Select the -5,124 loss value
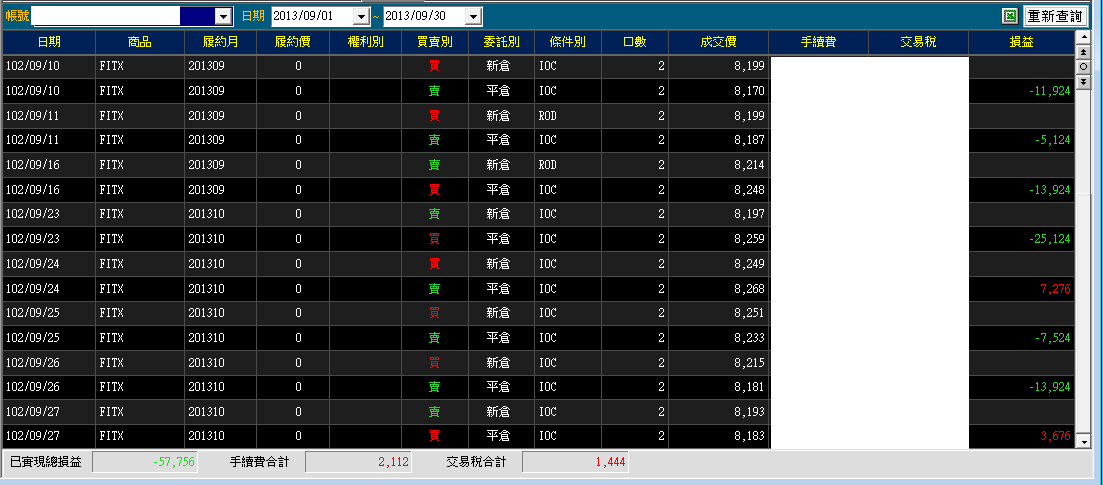1103x485 pixels. click(x=1052, y=140)
